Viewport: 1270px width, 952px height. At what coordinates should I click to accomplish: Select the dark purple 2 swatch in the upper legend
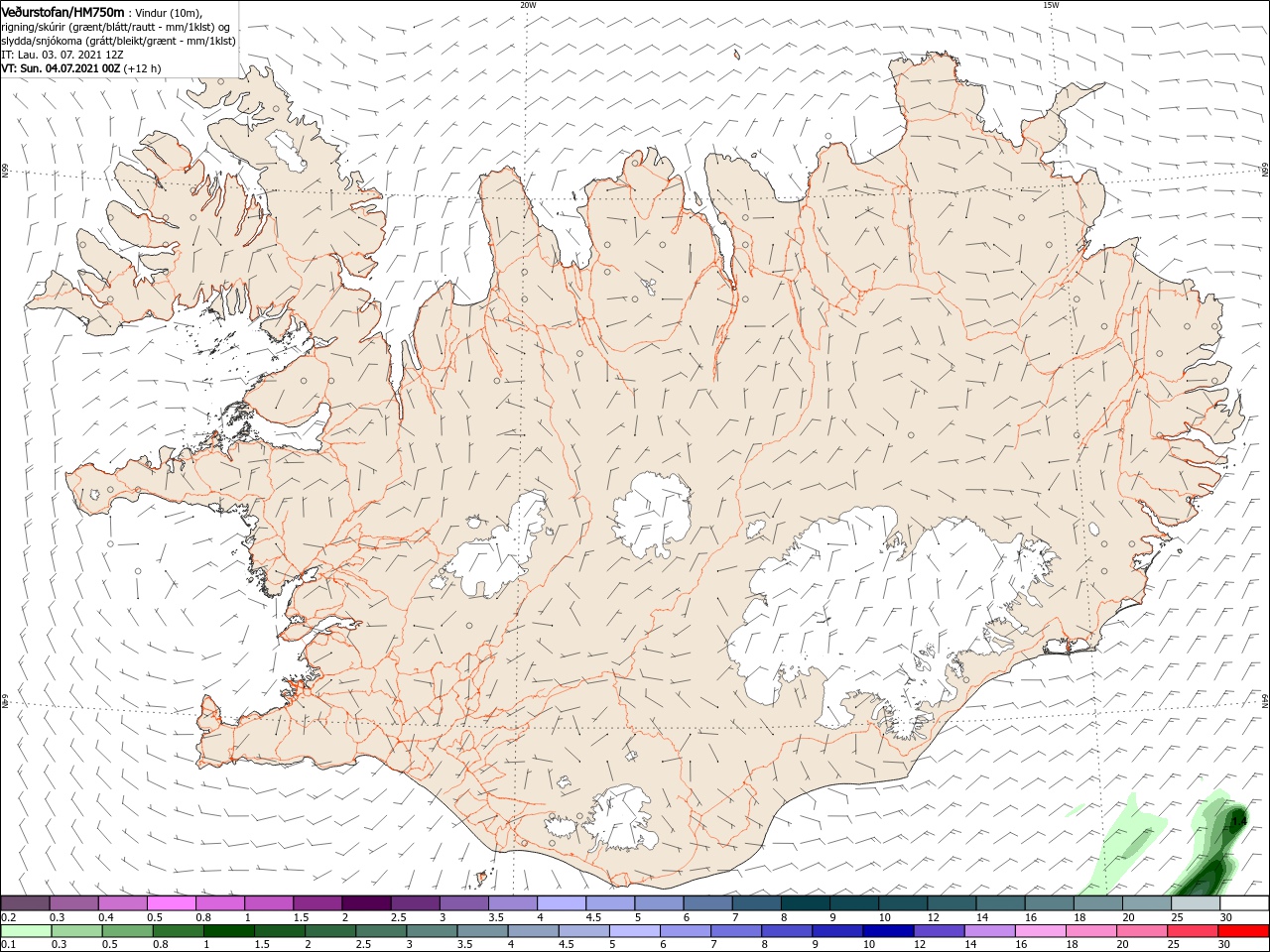tap(366, 903)
